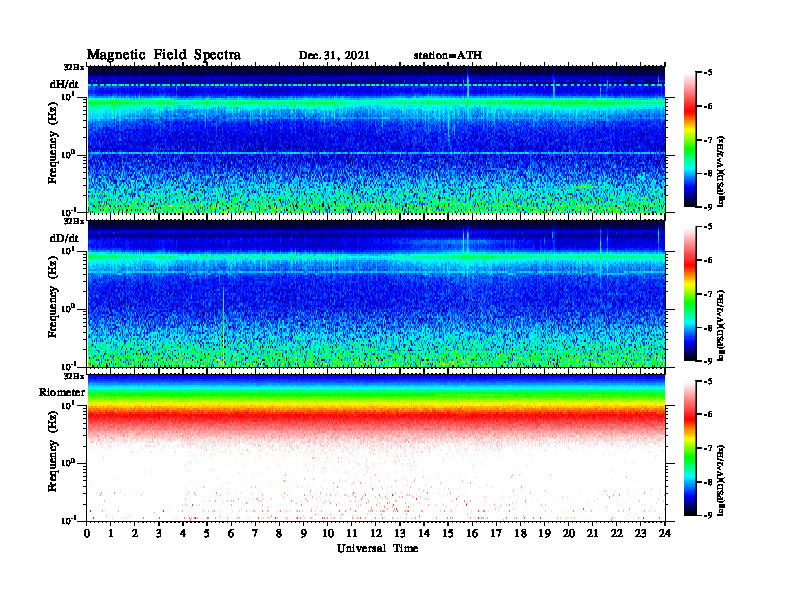Click the 10^1 frequency tick of Riometer panel

tap(68, 405)
